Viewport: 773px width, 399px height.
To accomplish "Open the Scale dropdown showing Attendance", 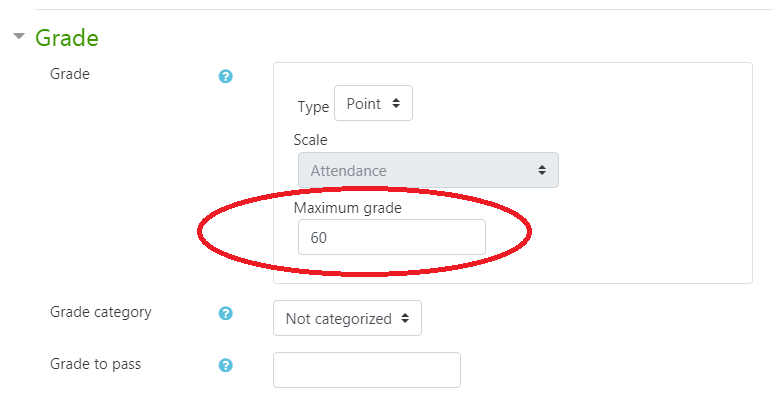I will tap(428, 170).
